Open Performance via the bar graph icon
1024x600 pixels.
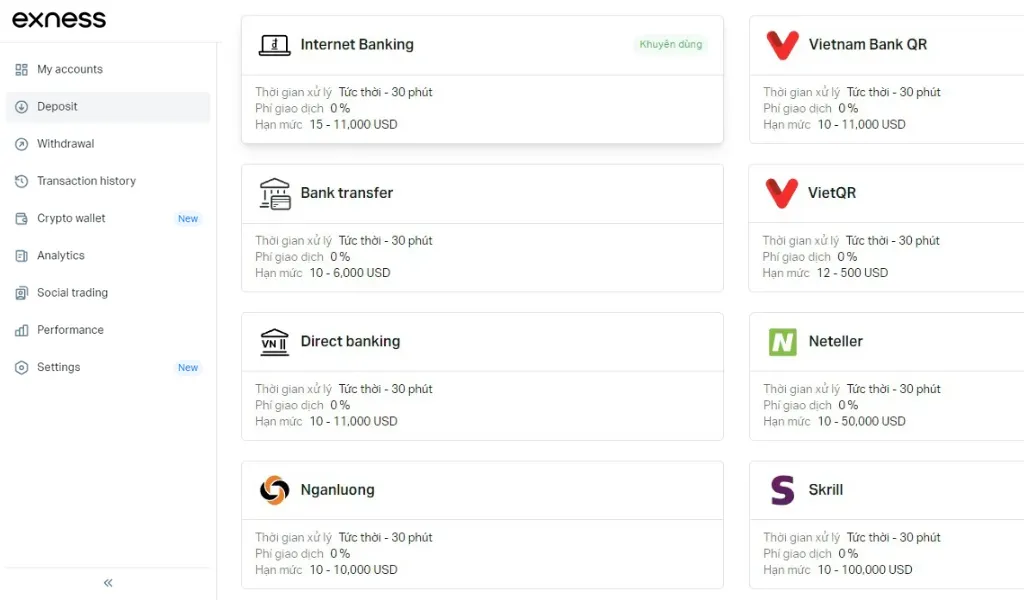coord(22,329)
